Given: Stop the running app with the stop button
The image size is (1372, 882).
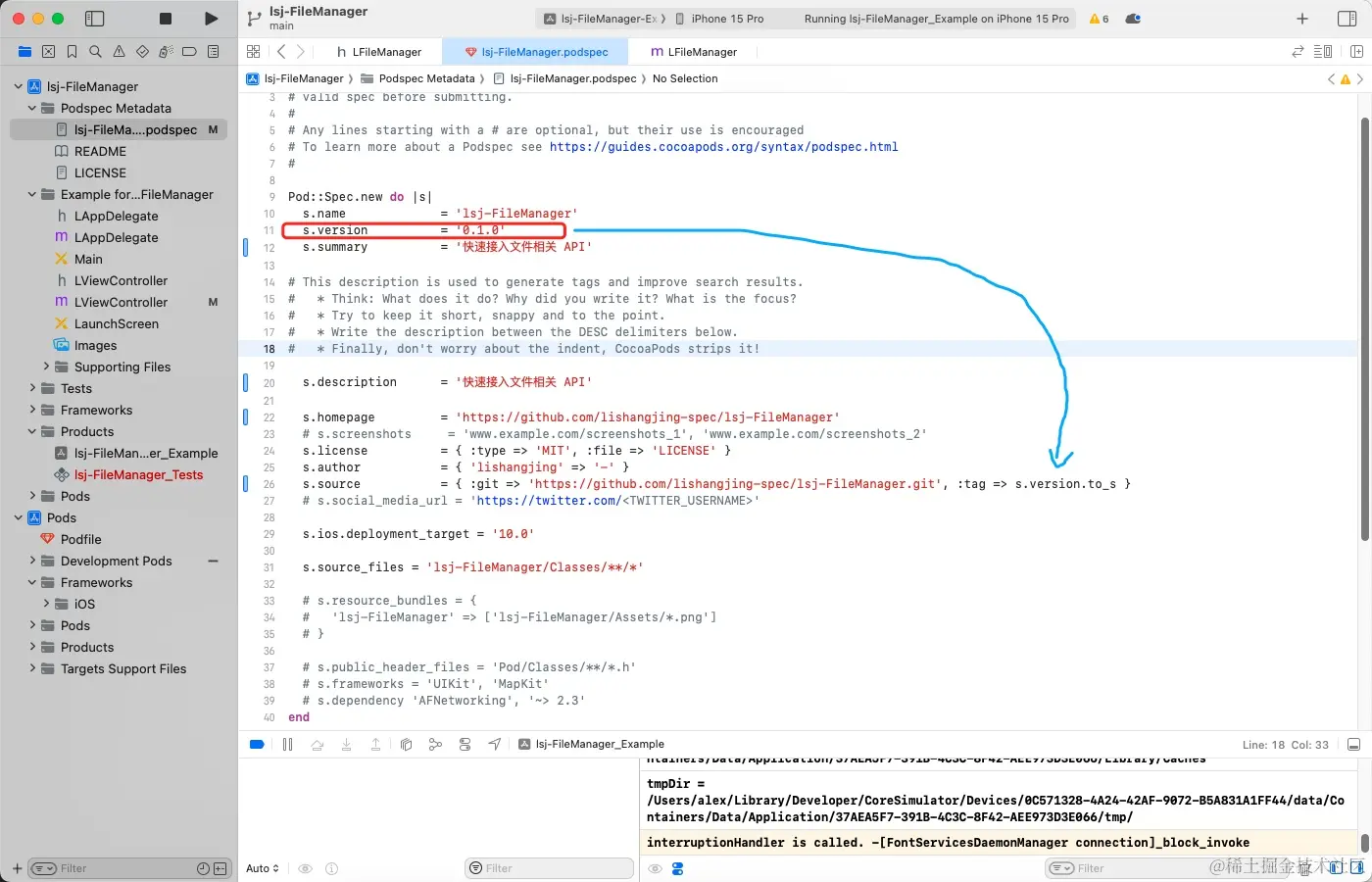Looking at the screenshot, I should [166, 19].
